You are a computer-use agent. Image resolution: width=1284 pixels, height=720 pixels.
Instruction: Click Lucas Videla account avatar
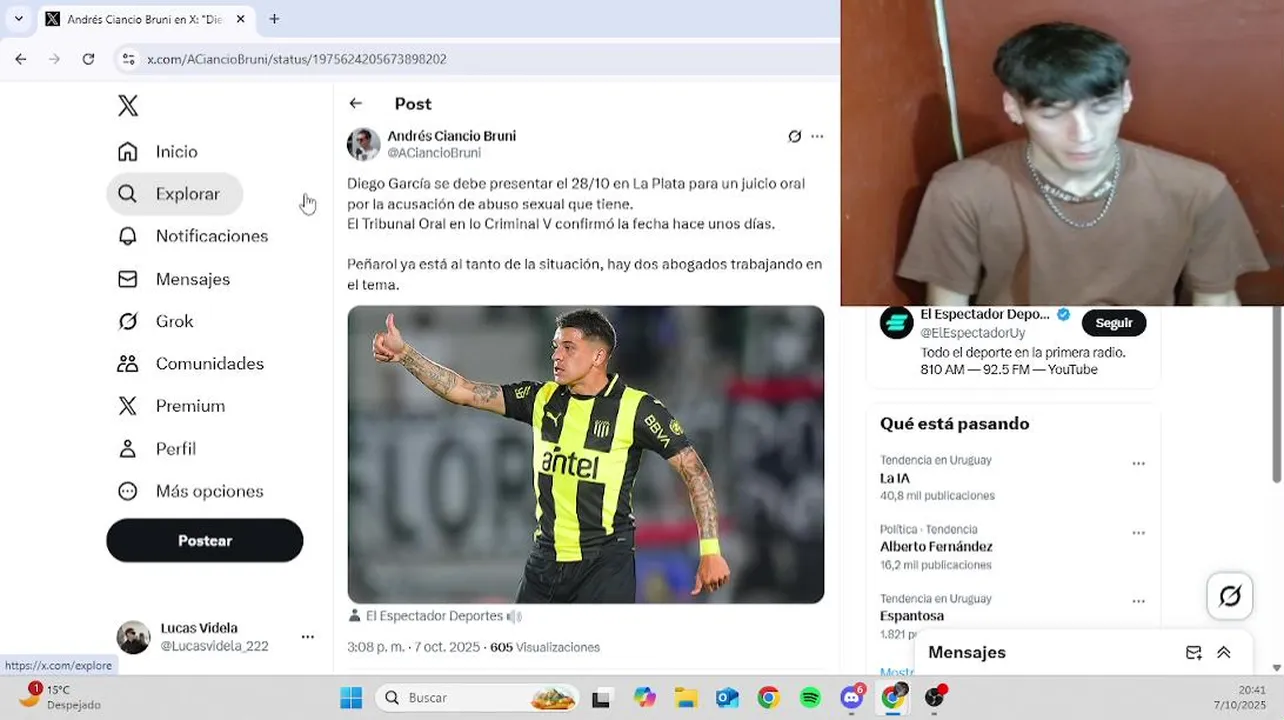click(133, 637)
